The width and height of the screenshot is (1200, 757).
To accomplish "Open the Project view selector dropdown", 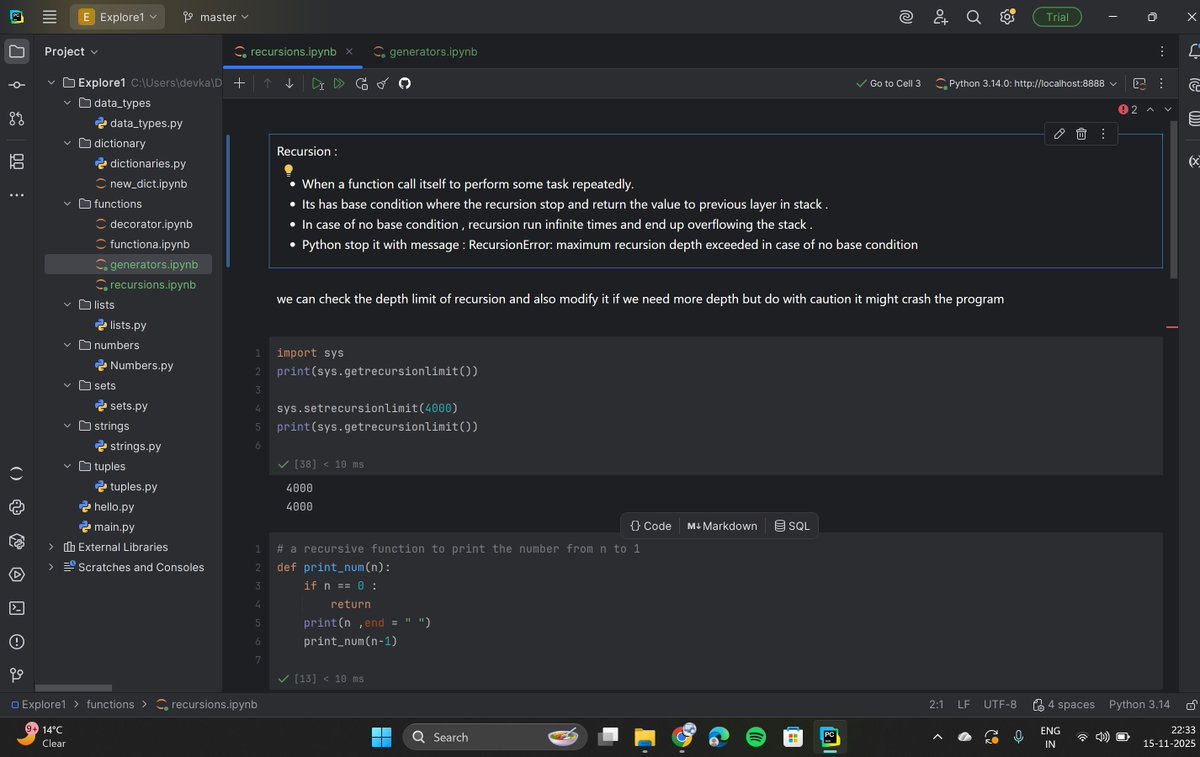I will point(71,51).
